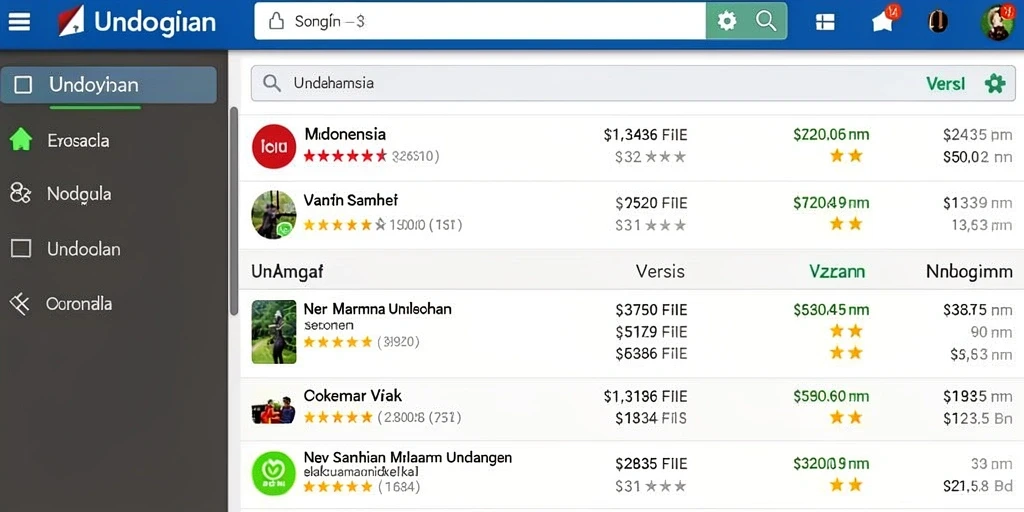This screenshot has width=1024, height=512.
Task: Click the value $123.5 Bn
Action: coord(978,418)
